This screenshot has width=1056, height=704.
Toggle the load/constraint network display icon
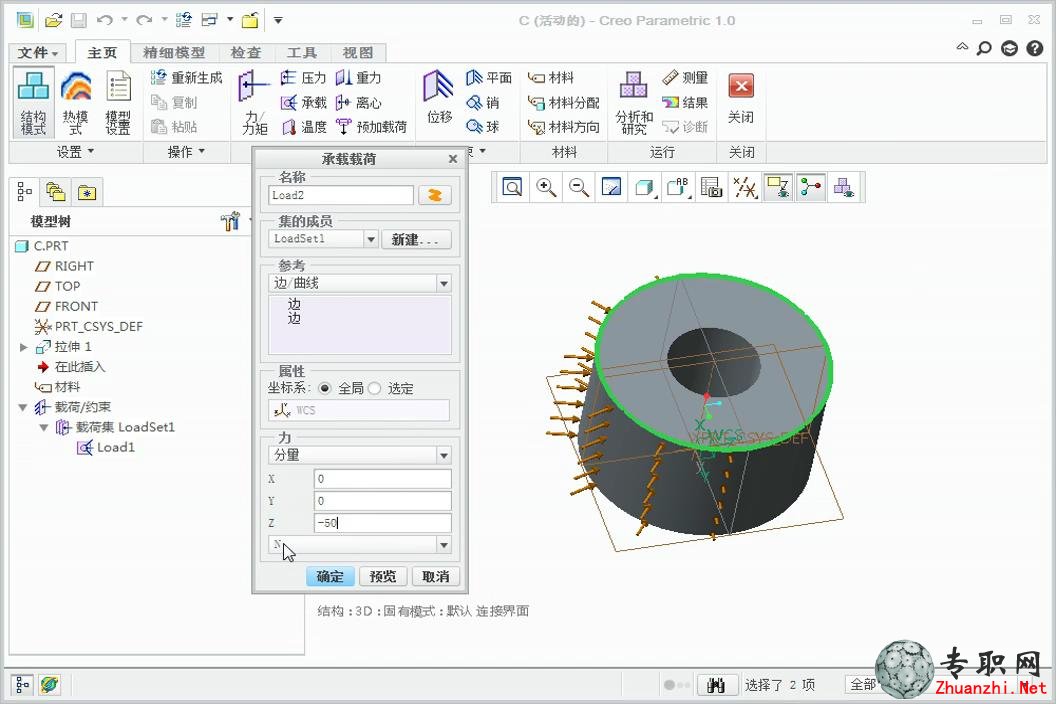(x=811, y=187)
